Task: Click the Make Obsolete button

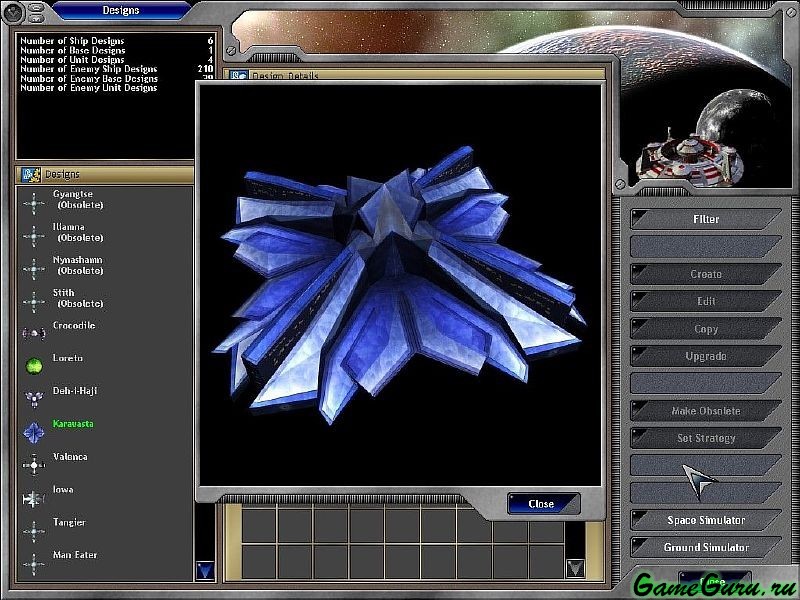Action: [x=706, y=411]
